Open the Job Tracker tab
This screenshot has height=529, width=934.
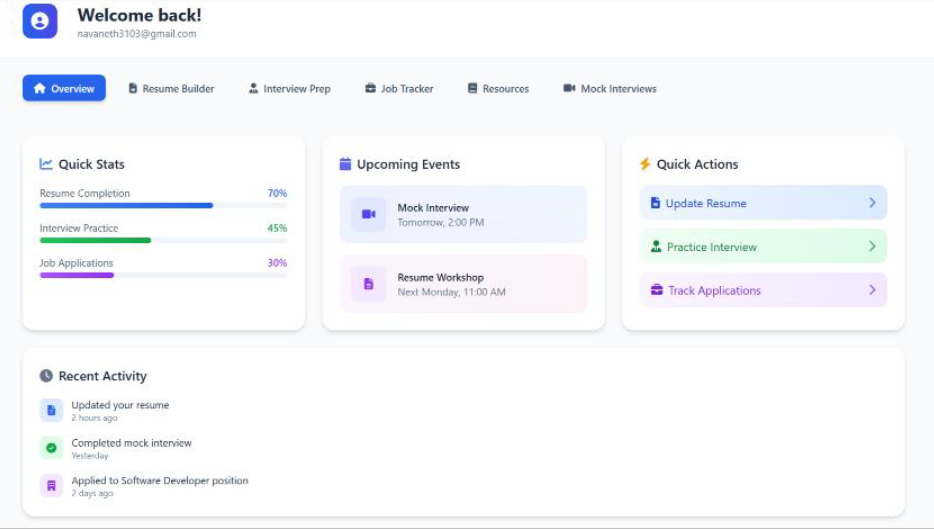tap(399, 89)
